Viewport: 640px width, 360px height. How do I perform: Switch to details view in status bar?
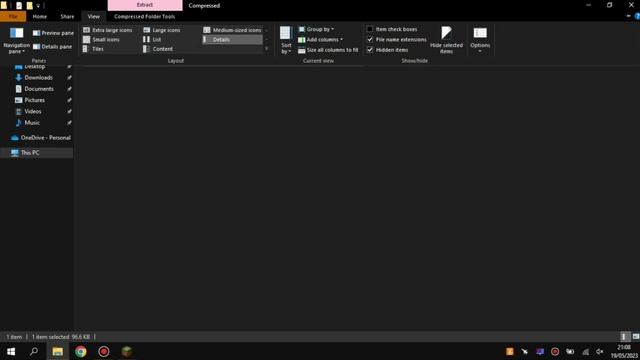pos(624,337)
